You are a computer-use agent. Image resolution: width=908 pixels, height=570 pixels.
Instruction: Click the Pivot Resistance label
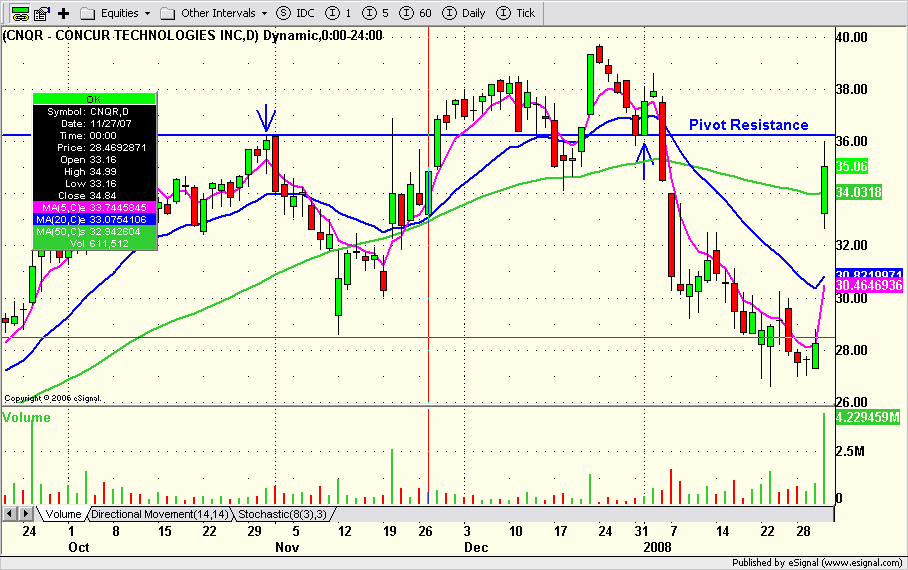(x=748, y=125)
